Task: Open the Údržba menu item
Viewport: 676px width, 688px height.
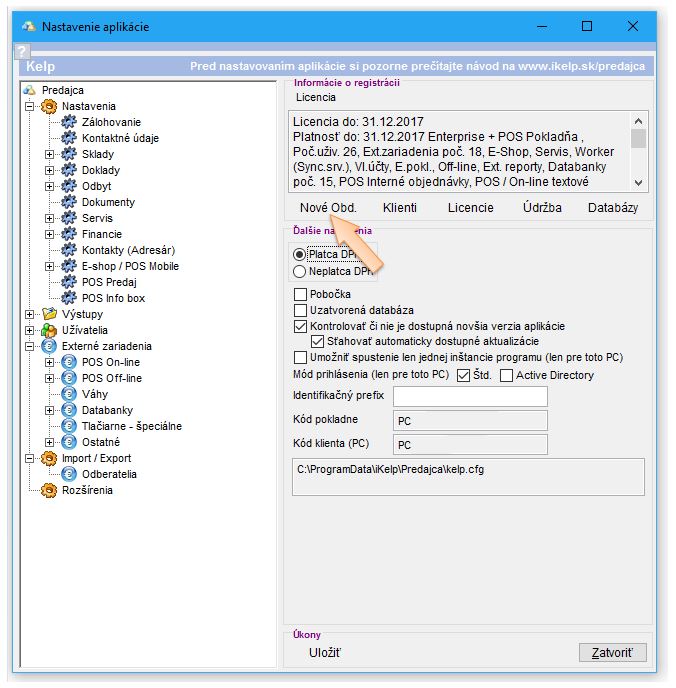Action: click(542, 208)
